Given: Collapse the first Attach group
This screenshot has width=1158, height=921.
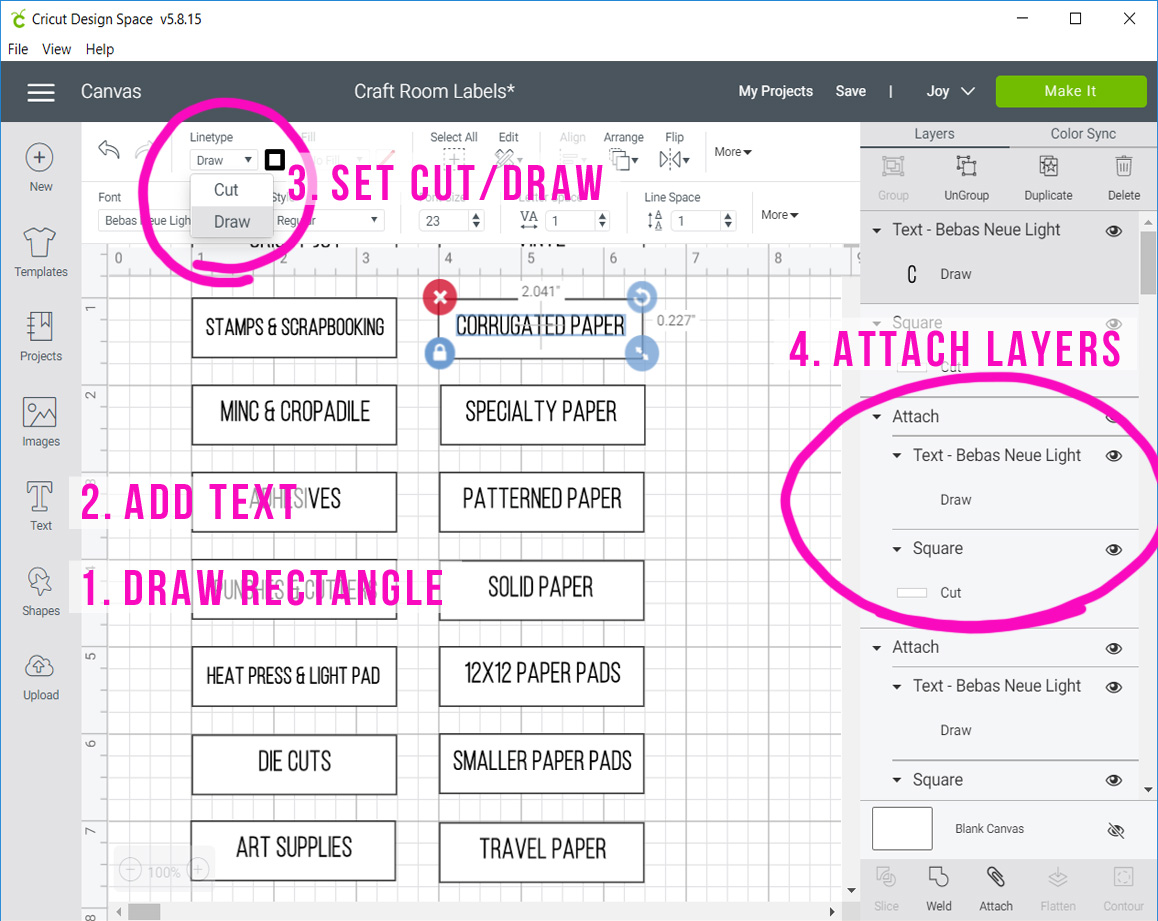Looking at the screenshot, I should tap(877, 417).
